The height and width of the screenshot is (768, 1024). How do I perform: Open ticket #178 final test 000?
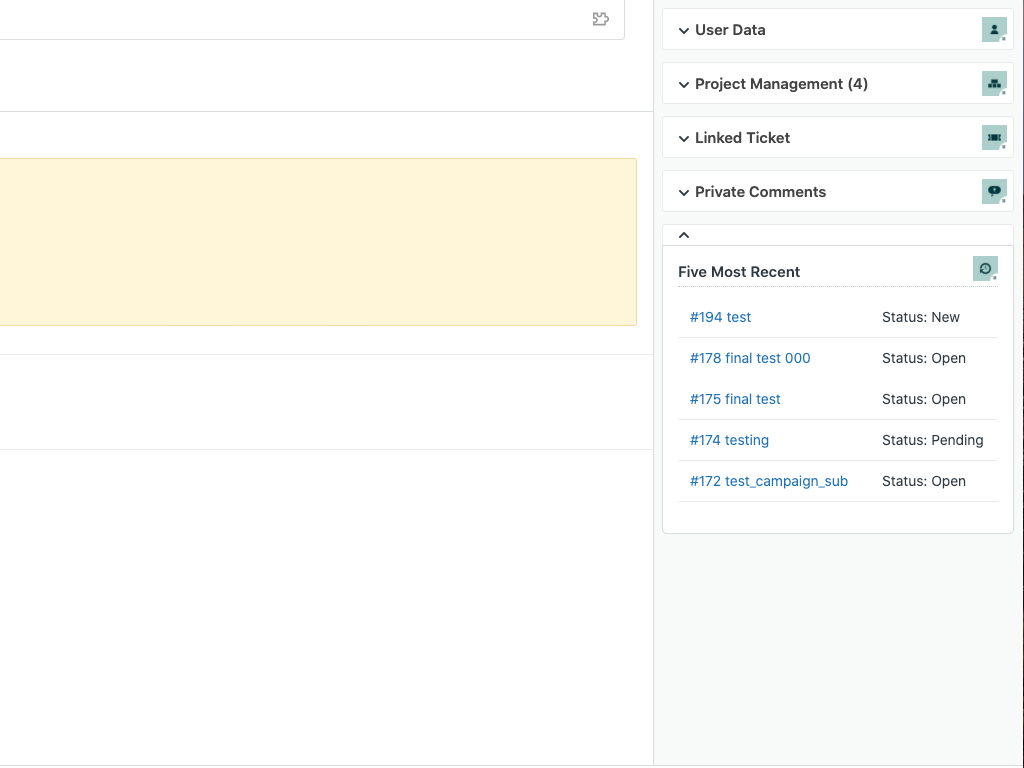pos(750,358)
